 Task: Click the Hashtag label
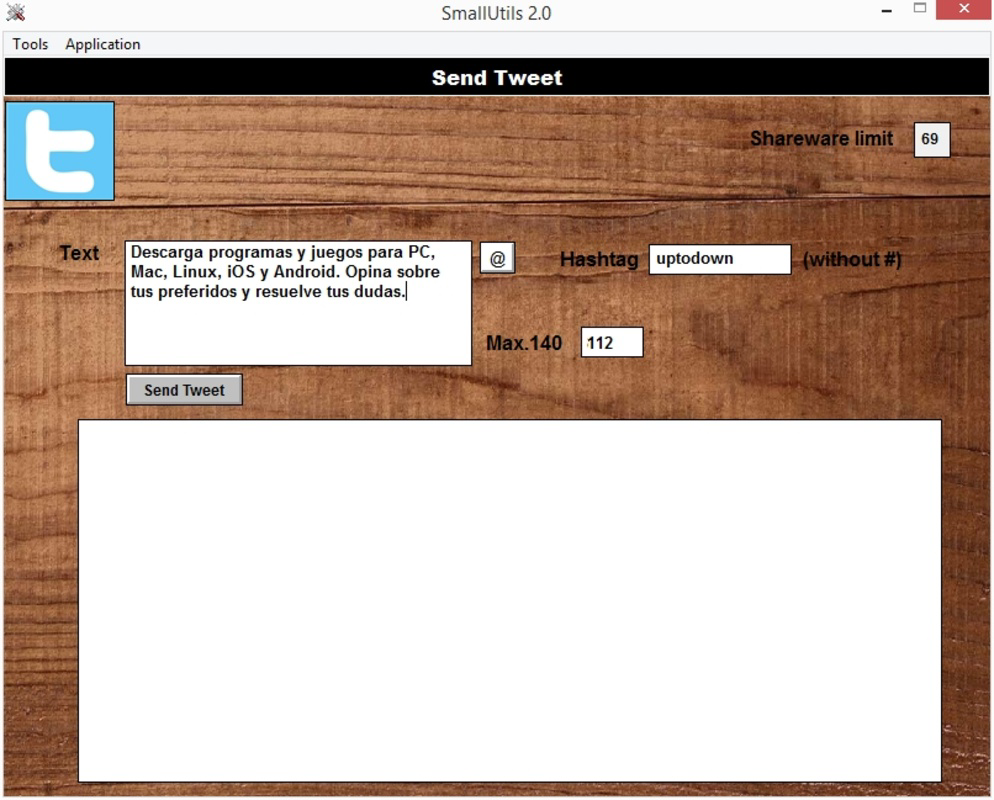(x=598, y=259)
